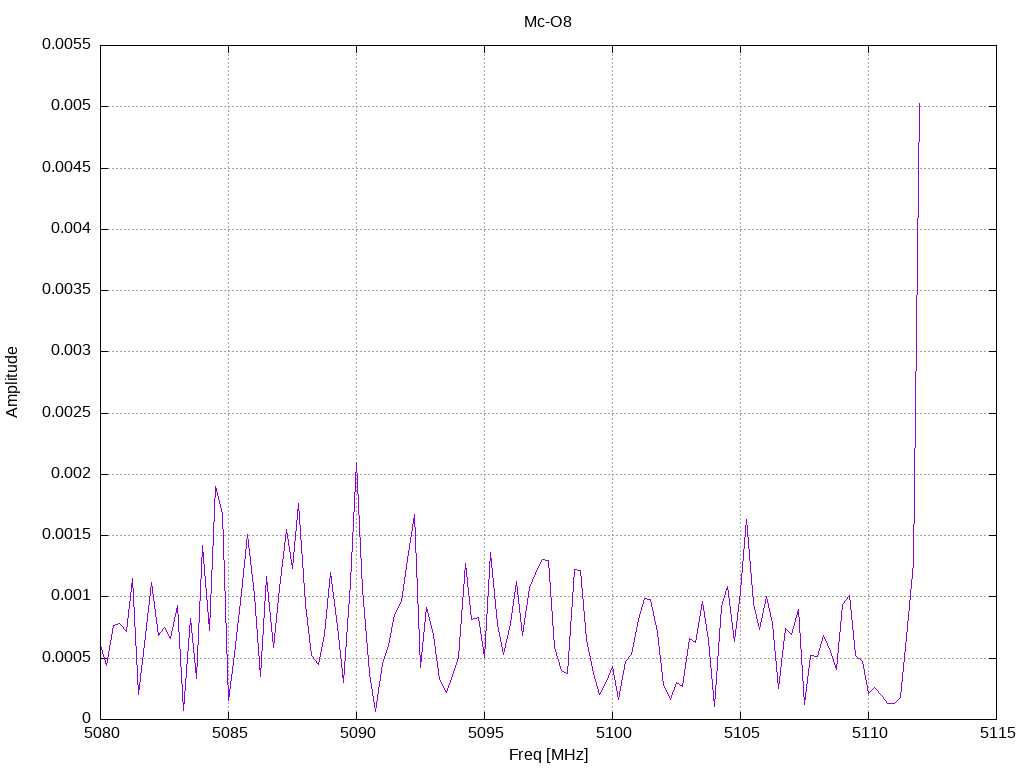Click the Freq [MHz] x-axis label

[x=548, y=755]
